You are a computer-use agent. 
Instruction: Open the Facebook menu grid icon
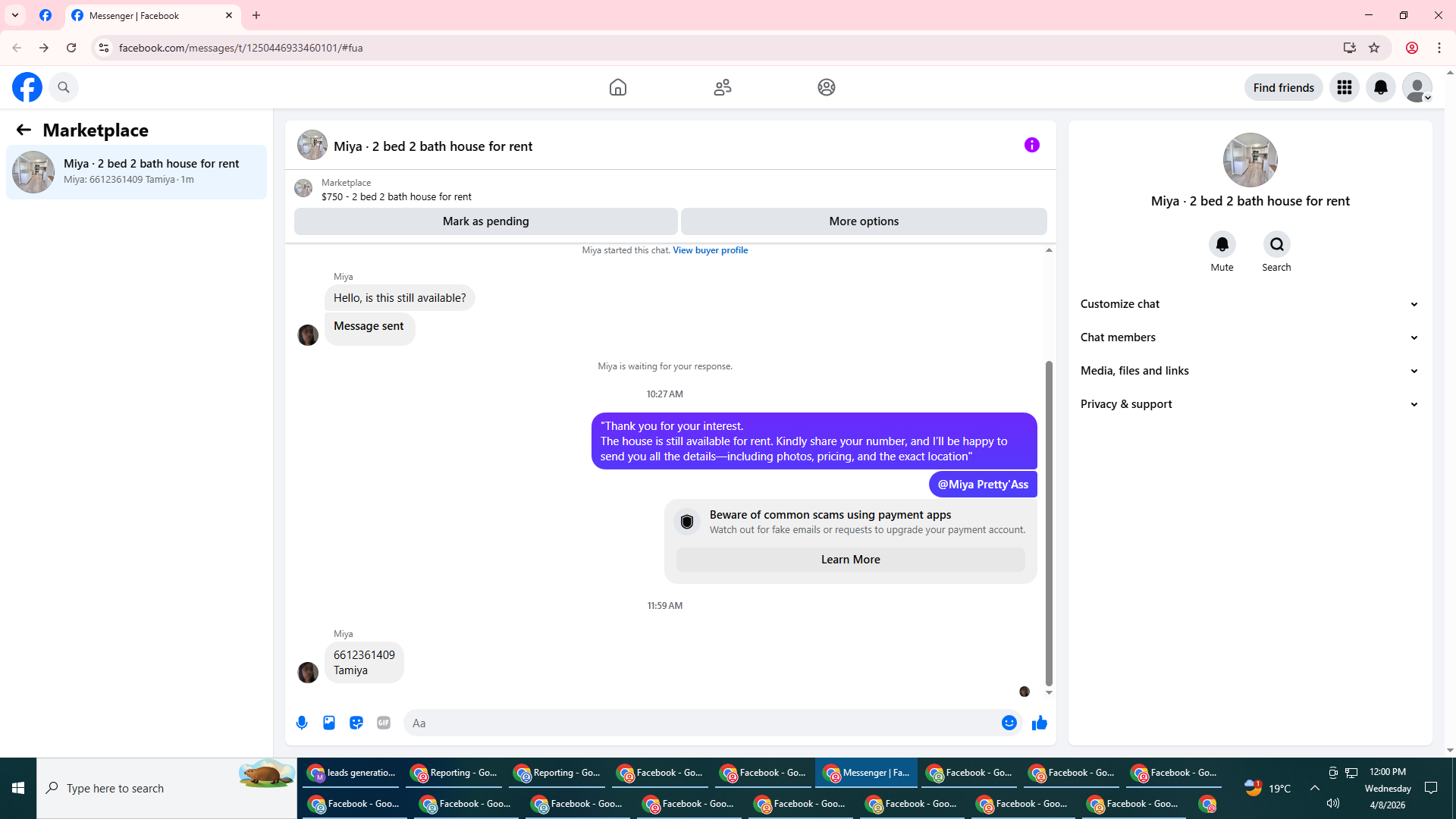(1344, 87)
